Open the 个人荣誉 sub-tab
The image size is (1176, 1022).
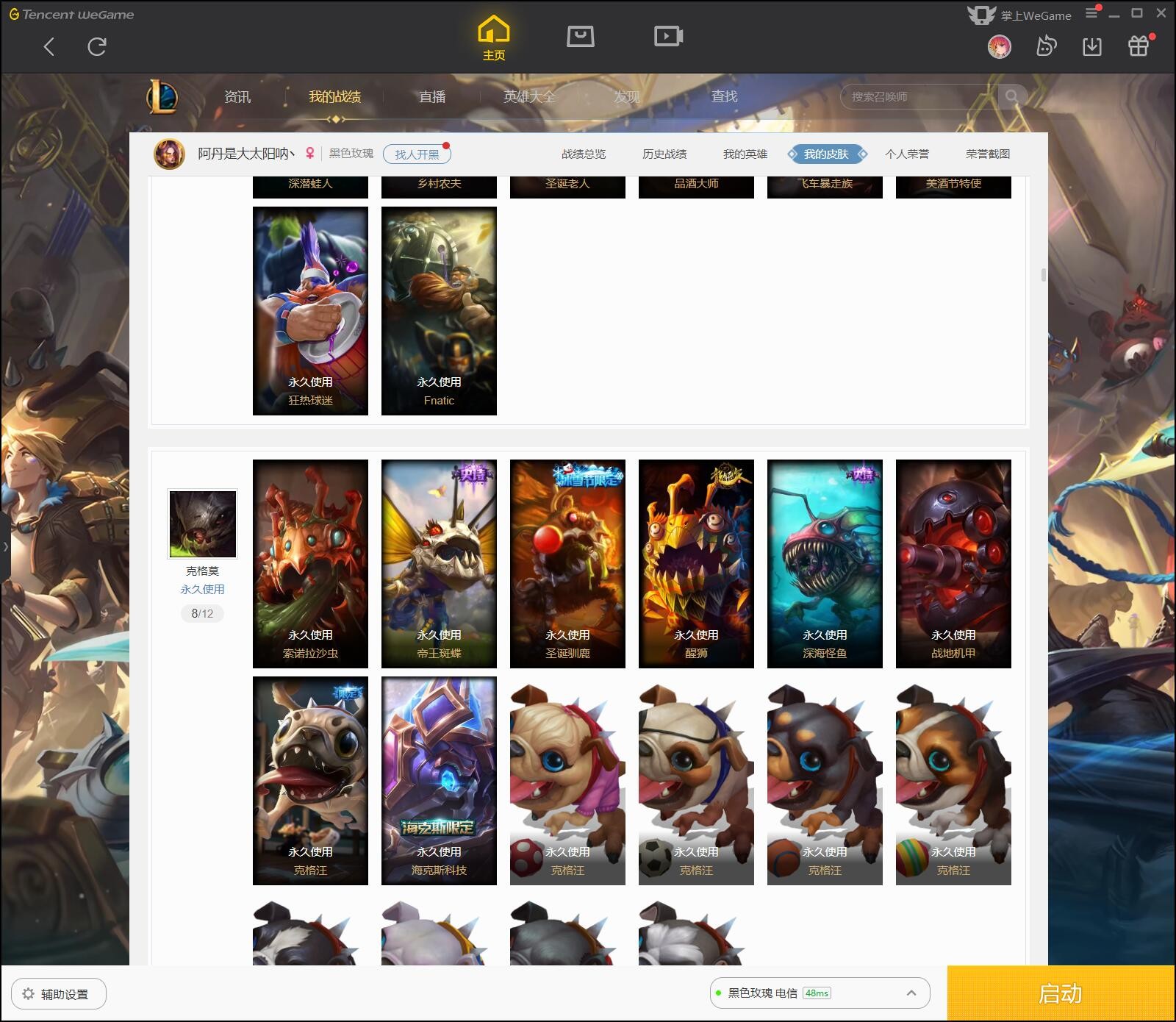[x=907, y=154]
